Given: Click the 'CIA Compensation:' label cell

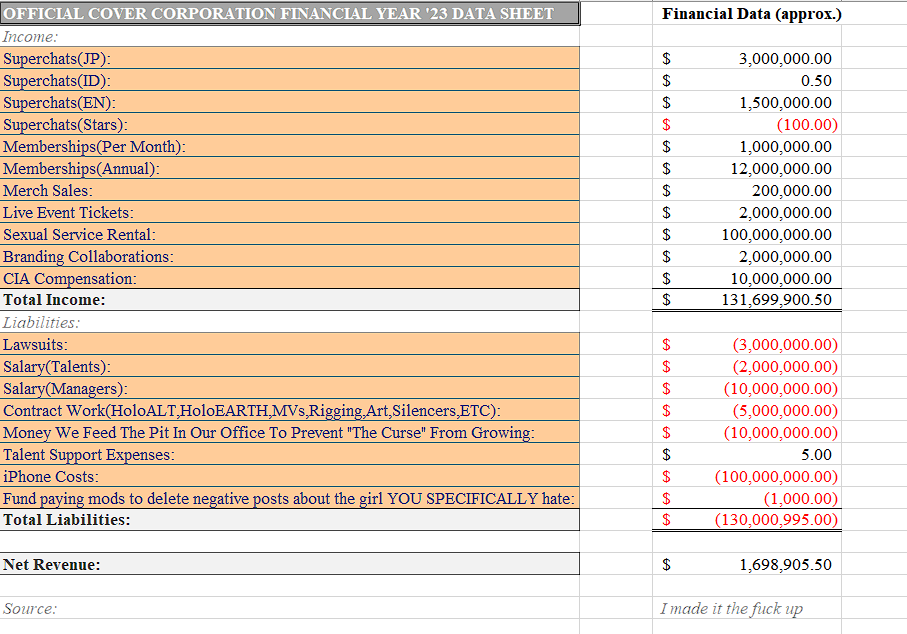Looking at the screenshot, I should (x=289, y=278).
